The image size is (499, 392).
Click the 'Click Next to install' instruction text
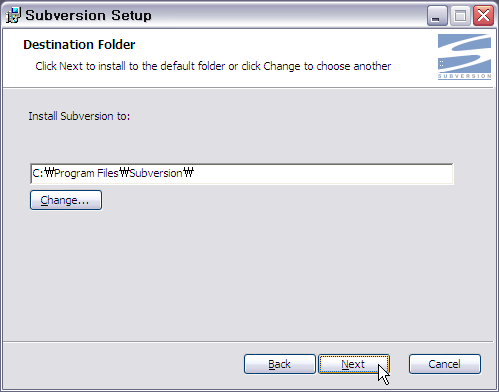coord(213,66)
